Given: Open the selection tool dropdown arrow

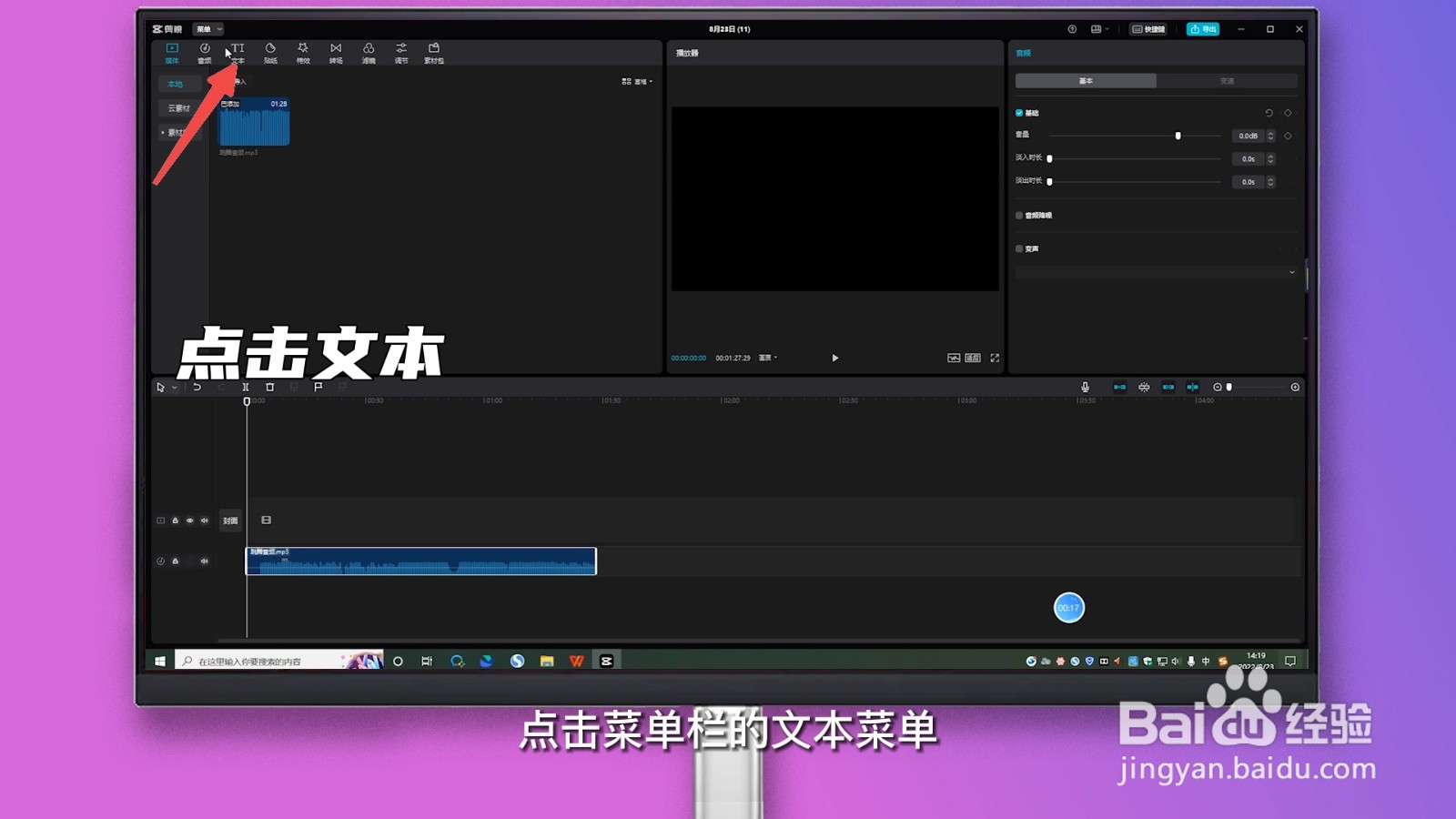Looking at the screenshot, I should click(x=174, y=388).
